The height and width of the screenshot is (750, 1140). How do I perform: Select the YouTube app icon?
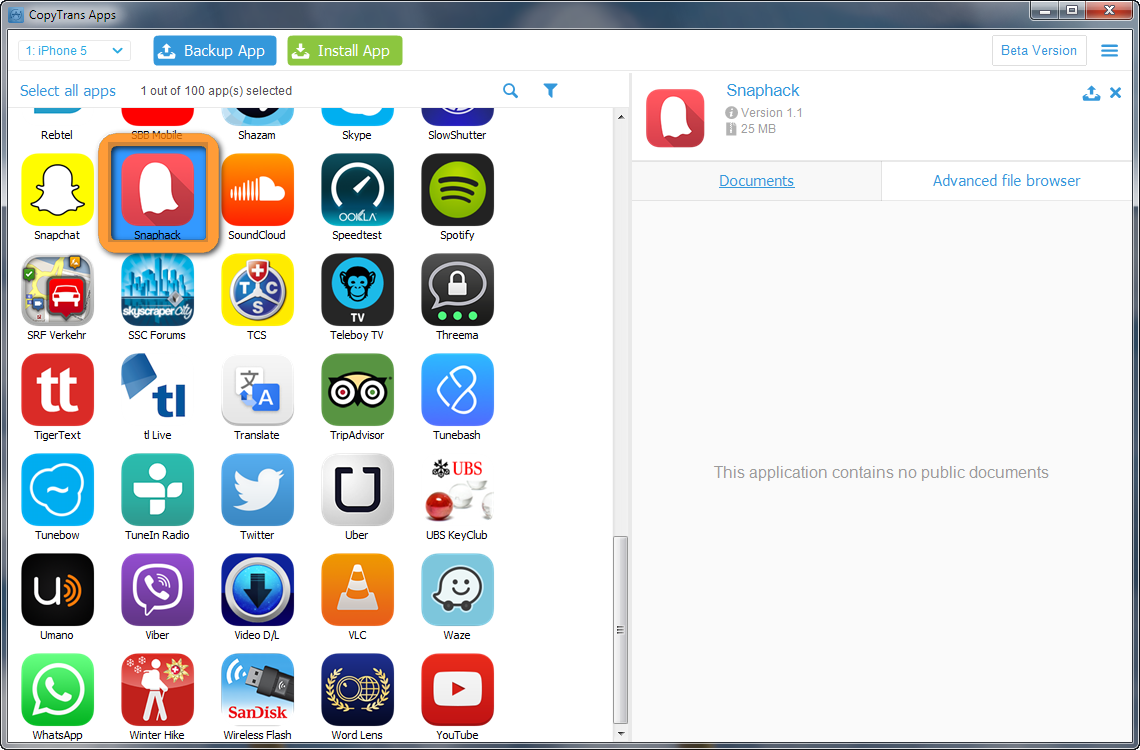tap(457, 690)
